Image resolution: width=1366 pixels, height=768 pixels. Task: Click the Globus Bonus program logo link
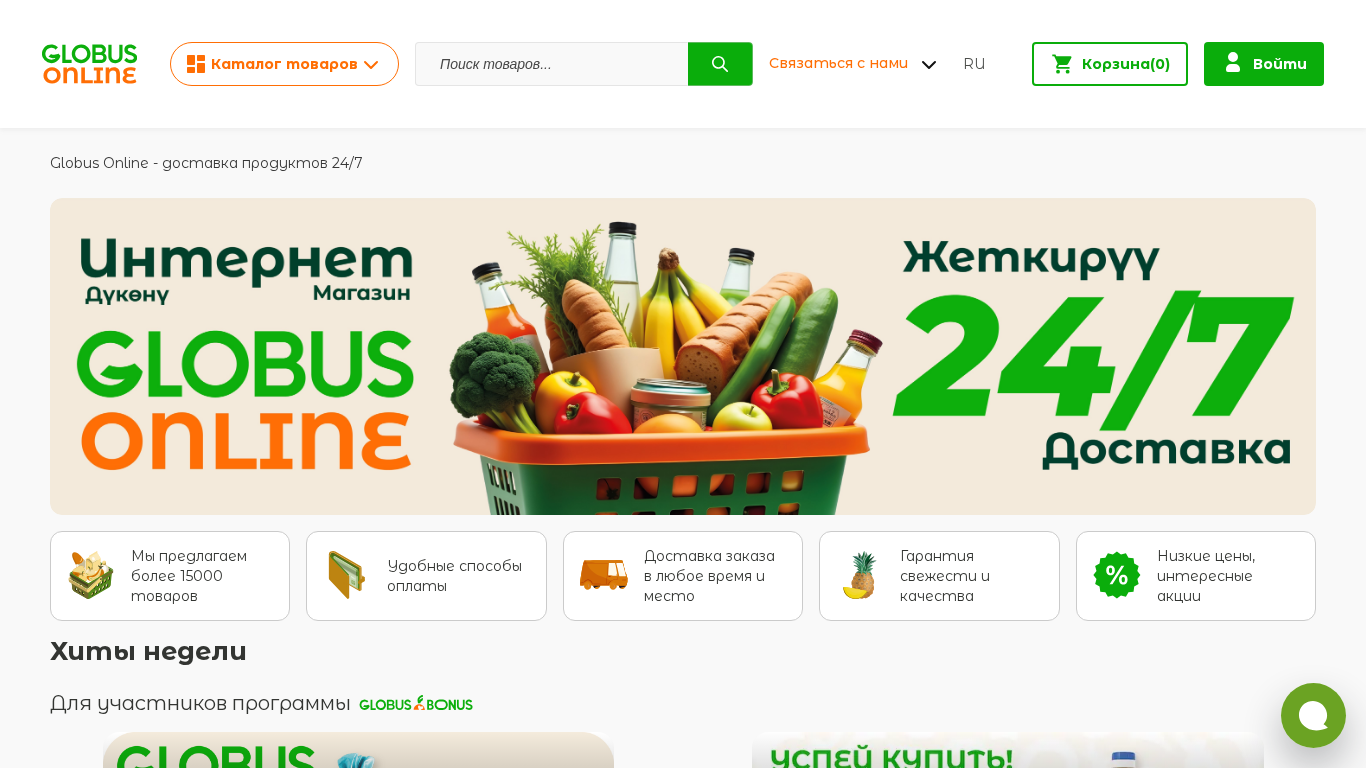pyautogui.click(x=416, y=704)
